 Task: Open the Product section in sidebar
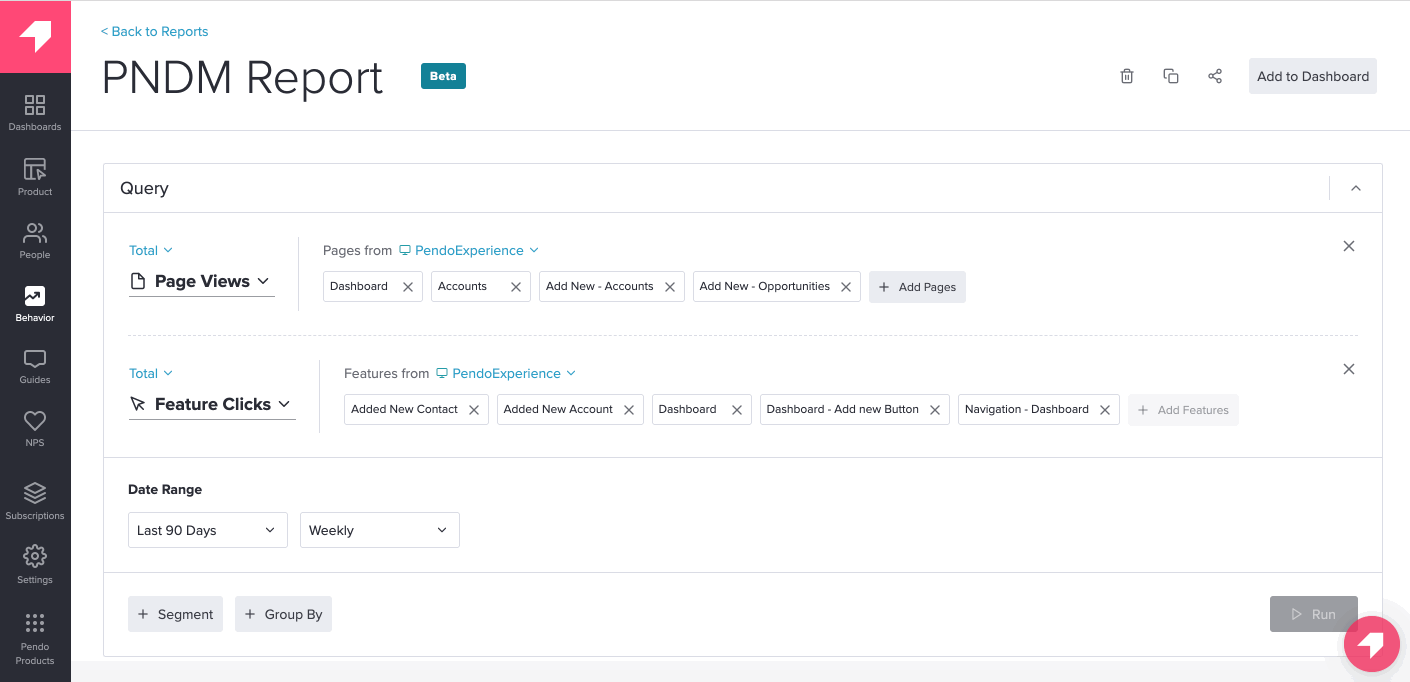point(35,177)
